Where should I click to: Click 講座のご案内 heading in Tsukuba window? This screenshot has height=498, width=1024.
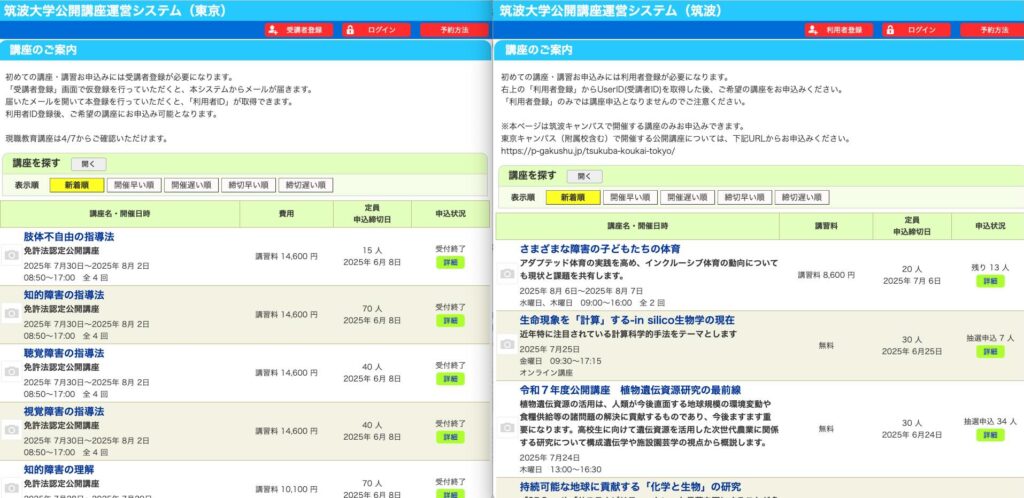click(x=539, y=50)
